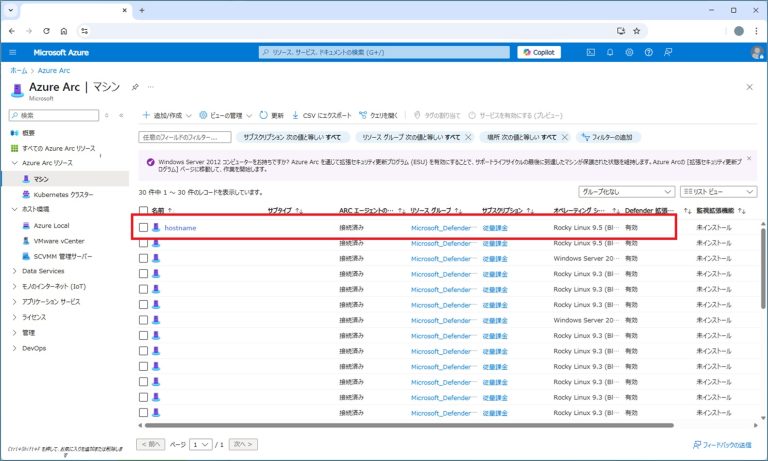Click フィルターの追加 to add a filter
This screenshot has height=461, width=768.
(x=608, y=137)
